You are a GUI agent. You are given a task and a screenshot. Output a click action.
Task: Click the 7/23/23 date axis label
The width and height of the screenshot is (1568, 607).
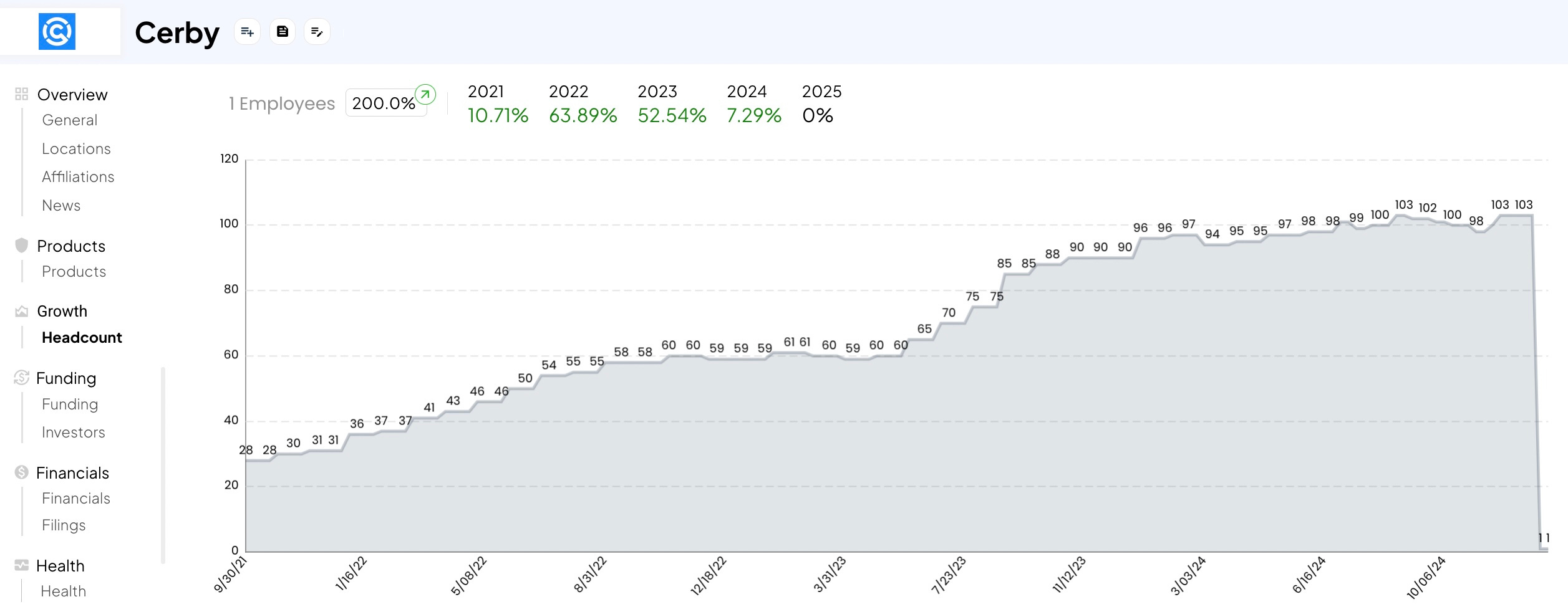(x=949, y=575)
